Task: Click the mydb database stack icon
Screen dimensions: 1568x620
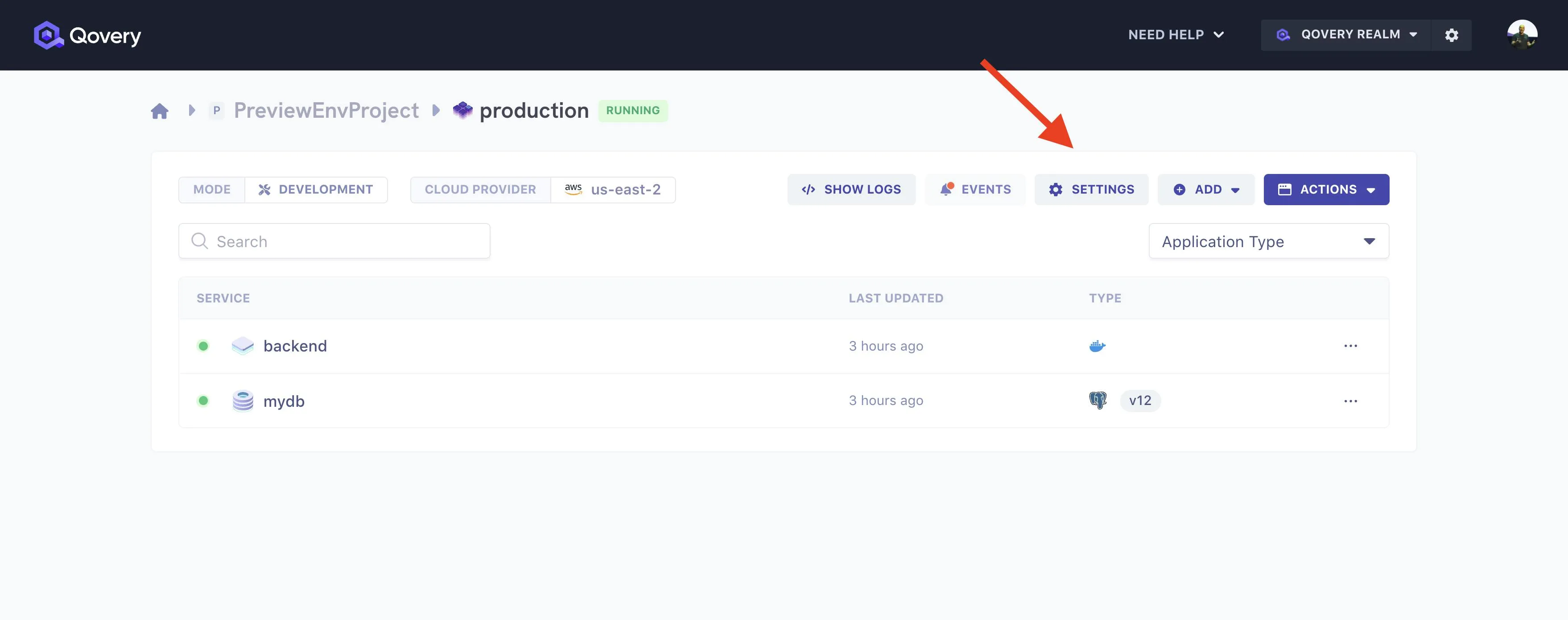Action: click(x=243, y=401)
